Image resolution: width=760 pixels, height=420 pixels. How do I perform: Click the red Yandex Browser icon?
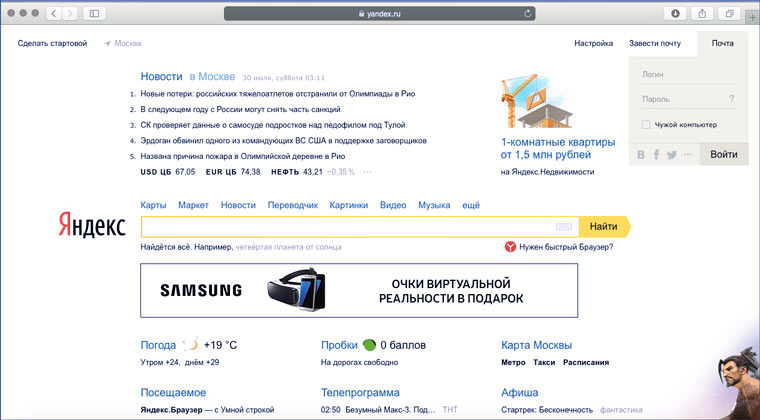[x=510, y=247]
